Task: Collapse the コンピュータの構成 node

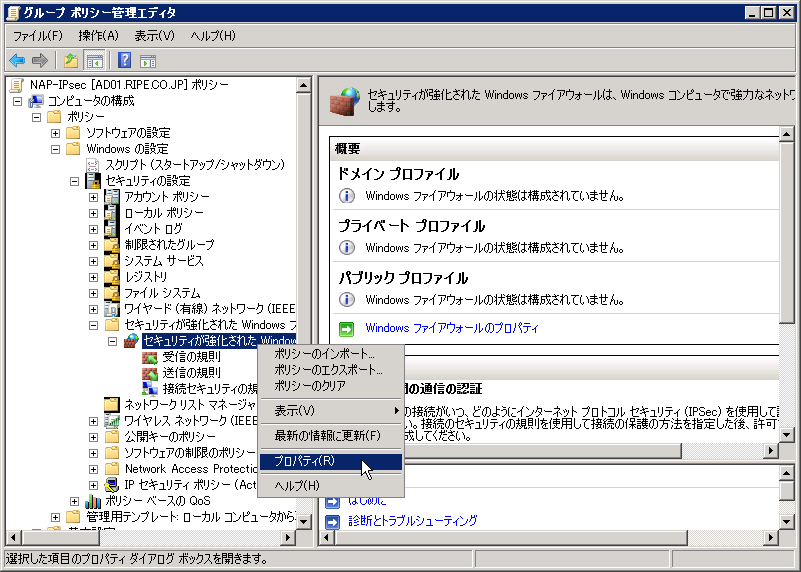Action: coord(17,101)
